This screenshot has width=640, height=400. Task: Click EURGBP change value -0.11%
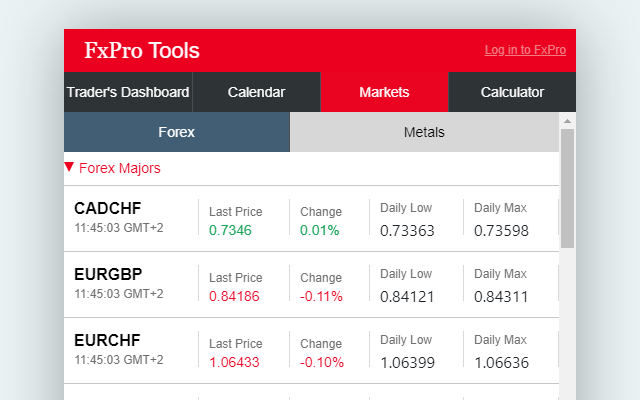(x=321, y=296)
